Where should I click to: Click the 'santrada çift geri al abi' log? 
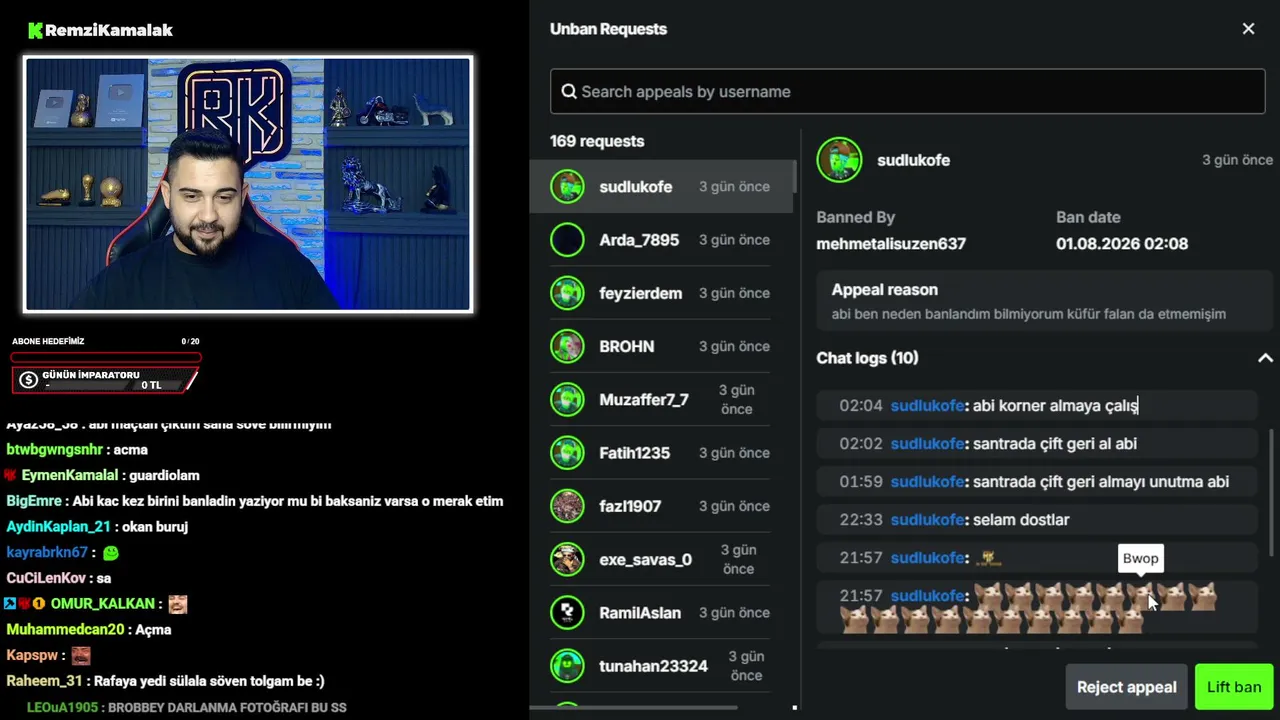[1054, 444]
